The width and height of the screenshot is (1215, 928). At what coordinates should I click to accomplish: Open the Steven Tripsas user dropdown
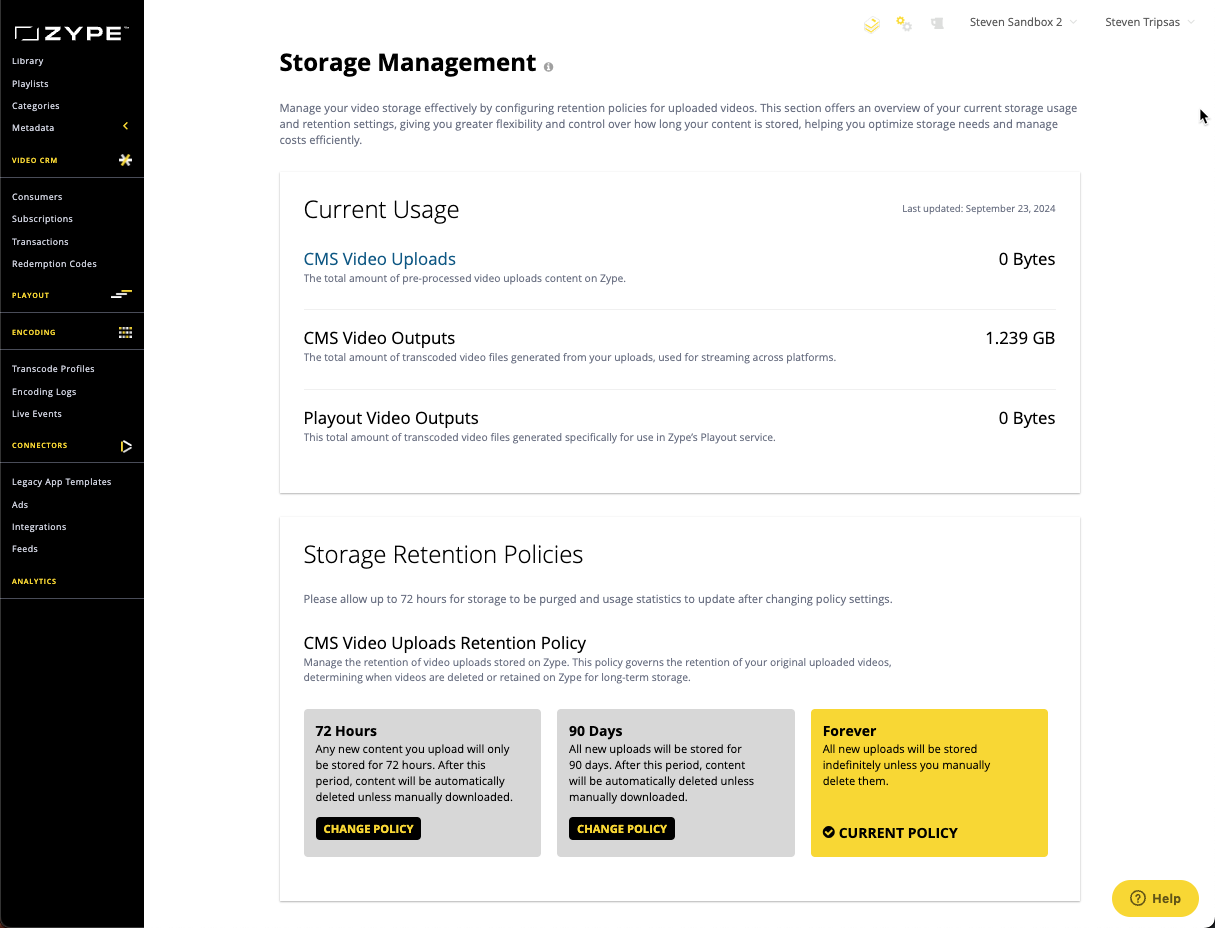click(x=1150, y=22)
